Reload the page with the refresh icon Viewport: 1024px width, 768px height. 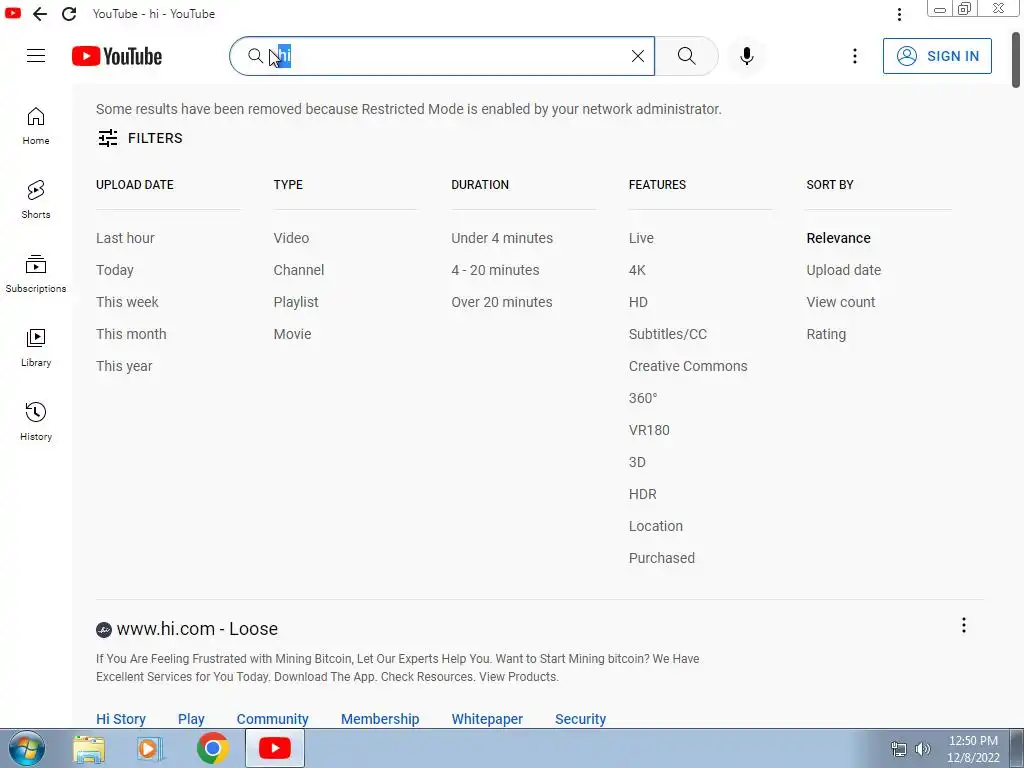69,14
